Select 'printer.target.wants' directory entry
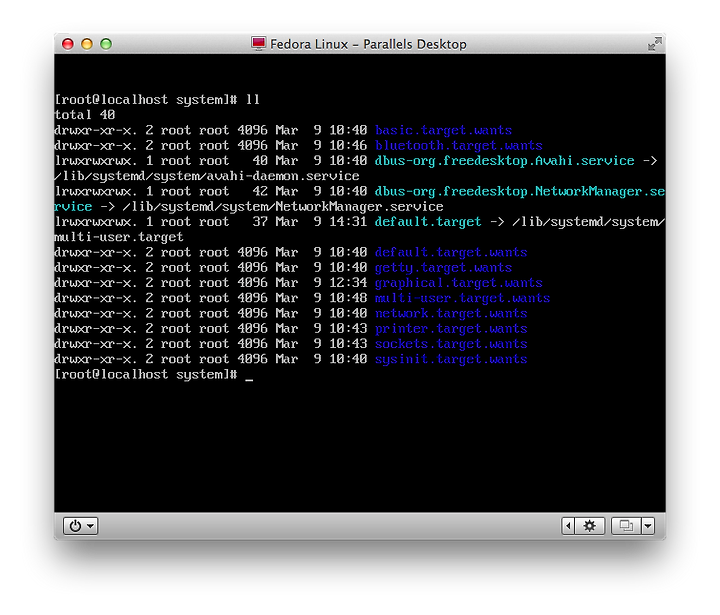Screen dimensions: 720x615 [x=451, y=329]
